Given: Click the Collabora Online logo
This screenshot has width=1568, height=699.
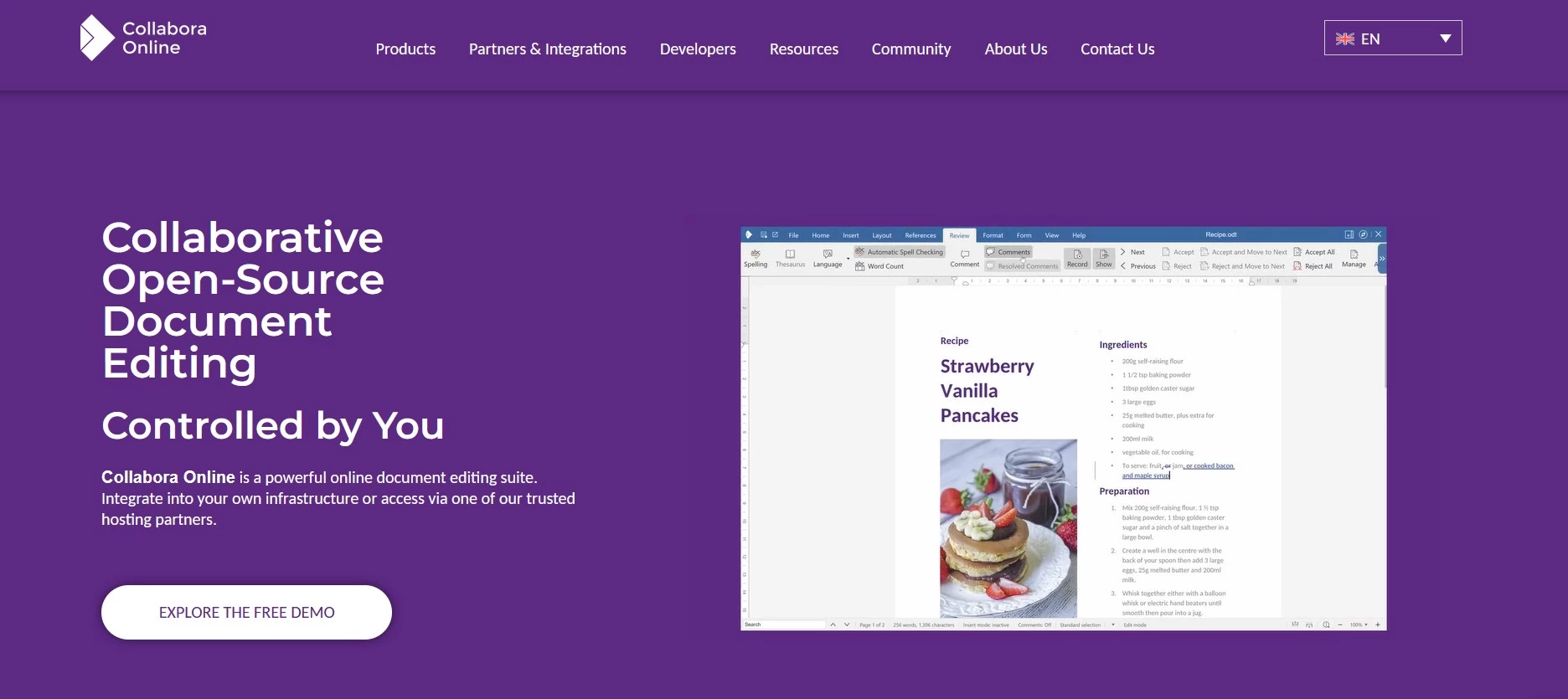Looking at the screenshot, I should coord(143,38).
